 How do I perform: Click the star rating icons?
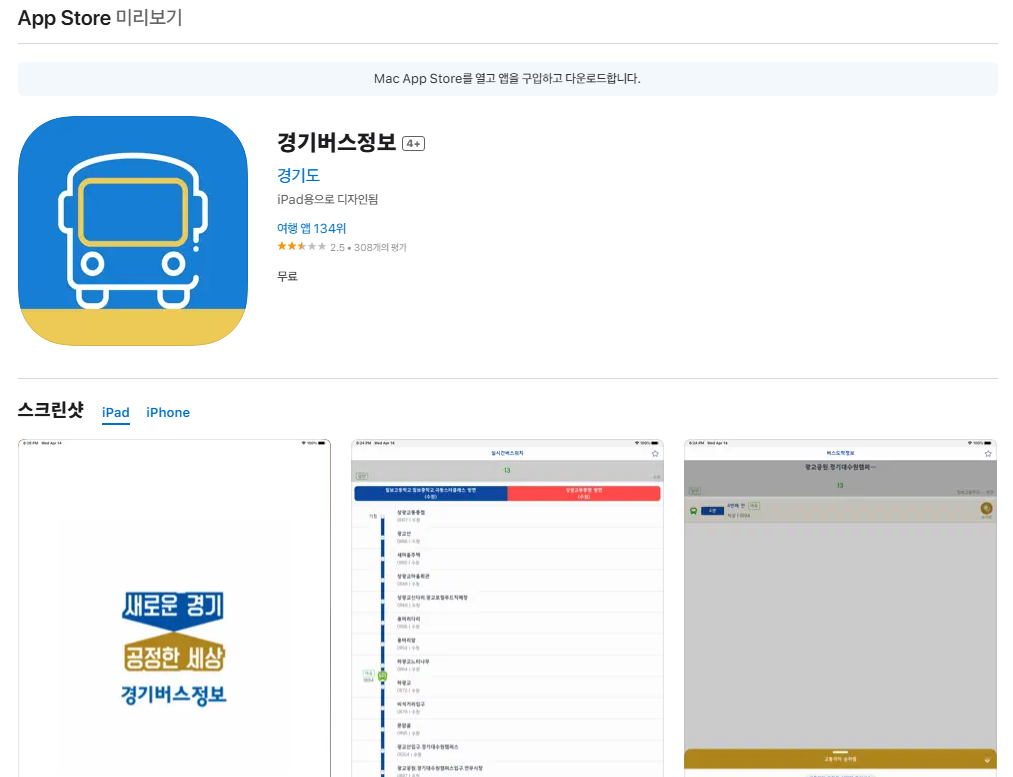click(x=302, y=246)
